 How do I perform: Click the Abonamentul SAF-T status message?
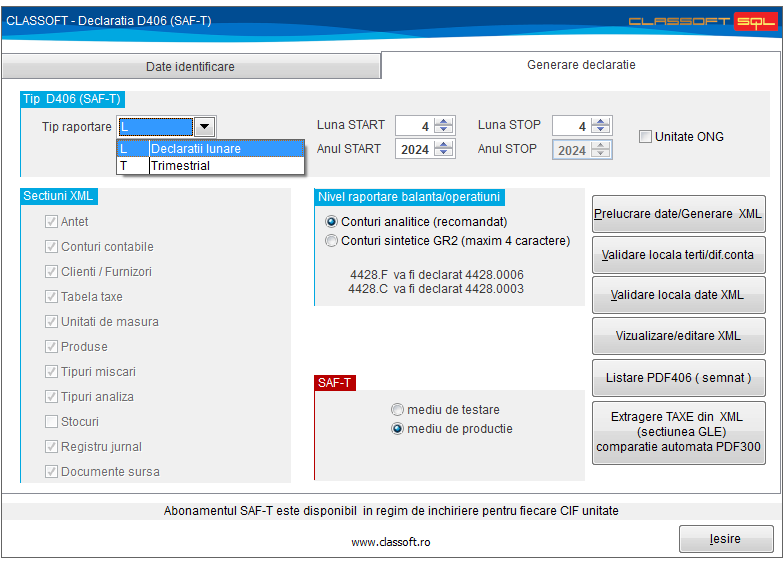391,510
